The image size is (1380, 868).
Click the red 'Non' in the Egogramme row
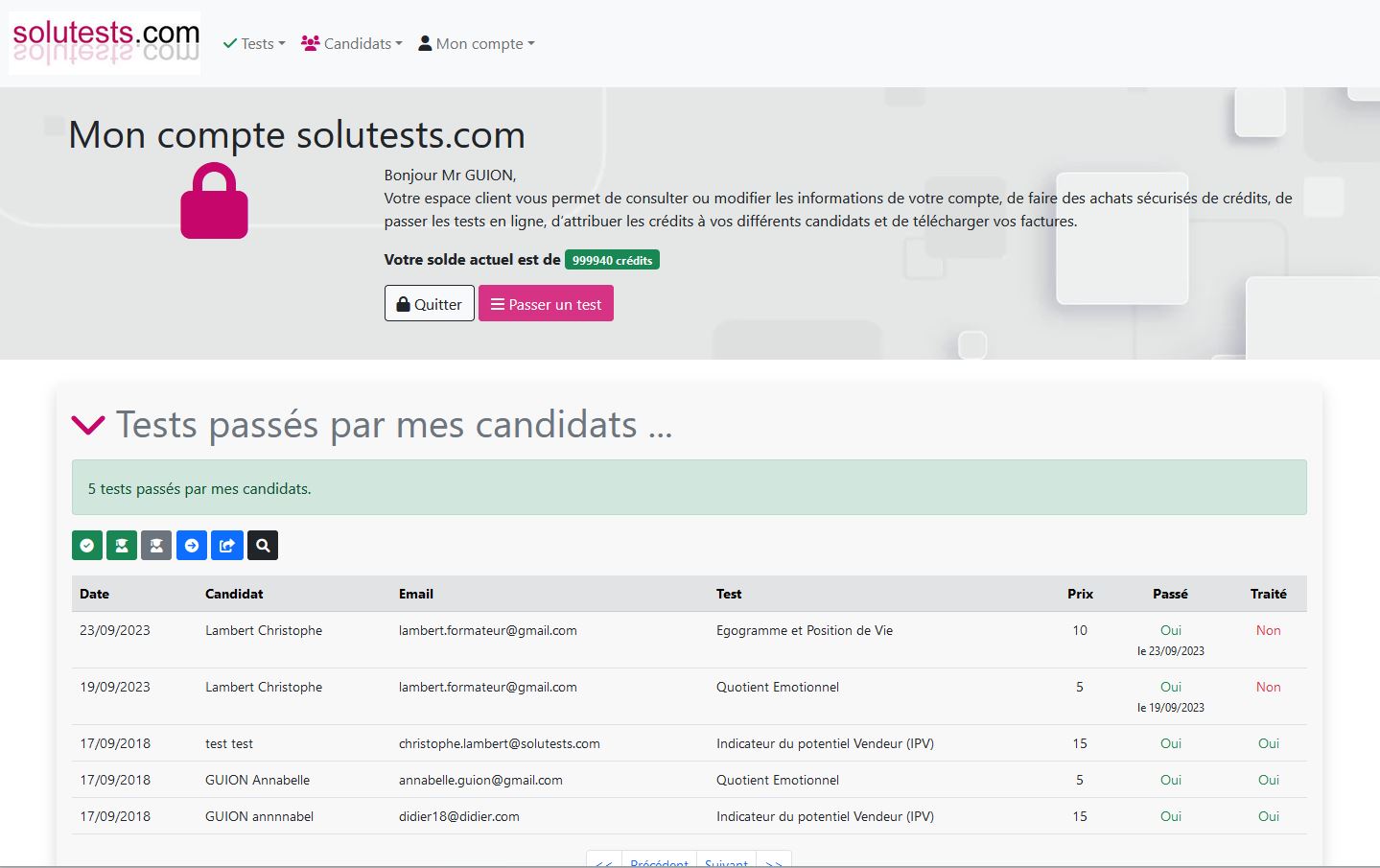(x=1268, y=630)
